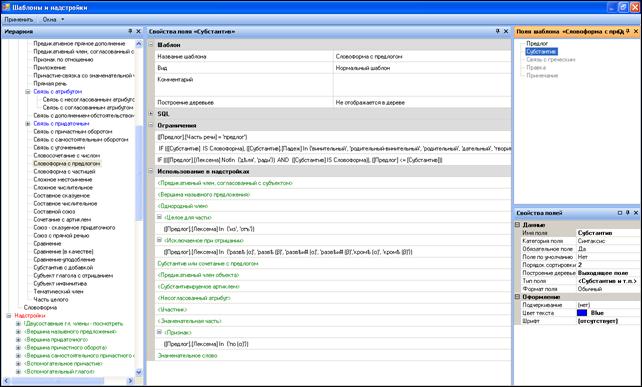Select Словоформа с предлогом in hierarchy tree
Image resolution: width=642 pixels, height=387 pixels.
(67, 163)
